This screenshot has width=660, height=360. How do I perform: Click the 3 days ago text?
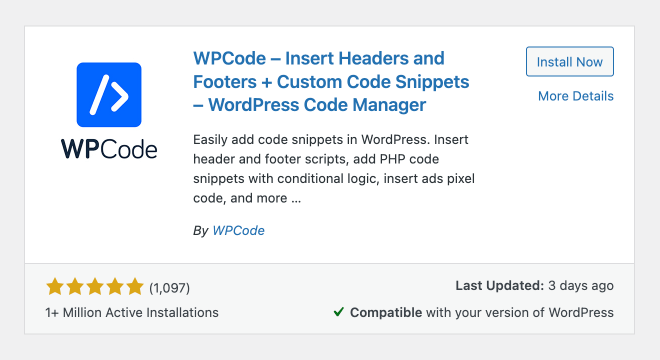pyautogui.click(x=581, y=285)
